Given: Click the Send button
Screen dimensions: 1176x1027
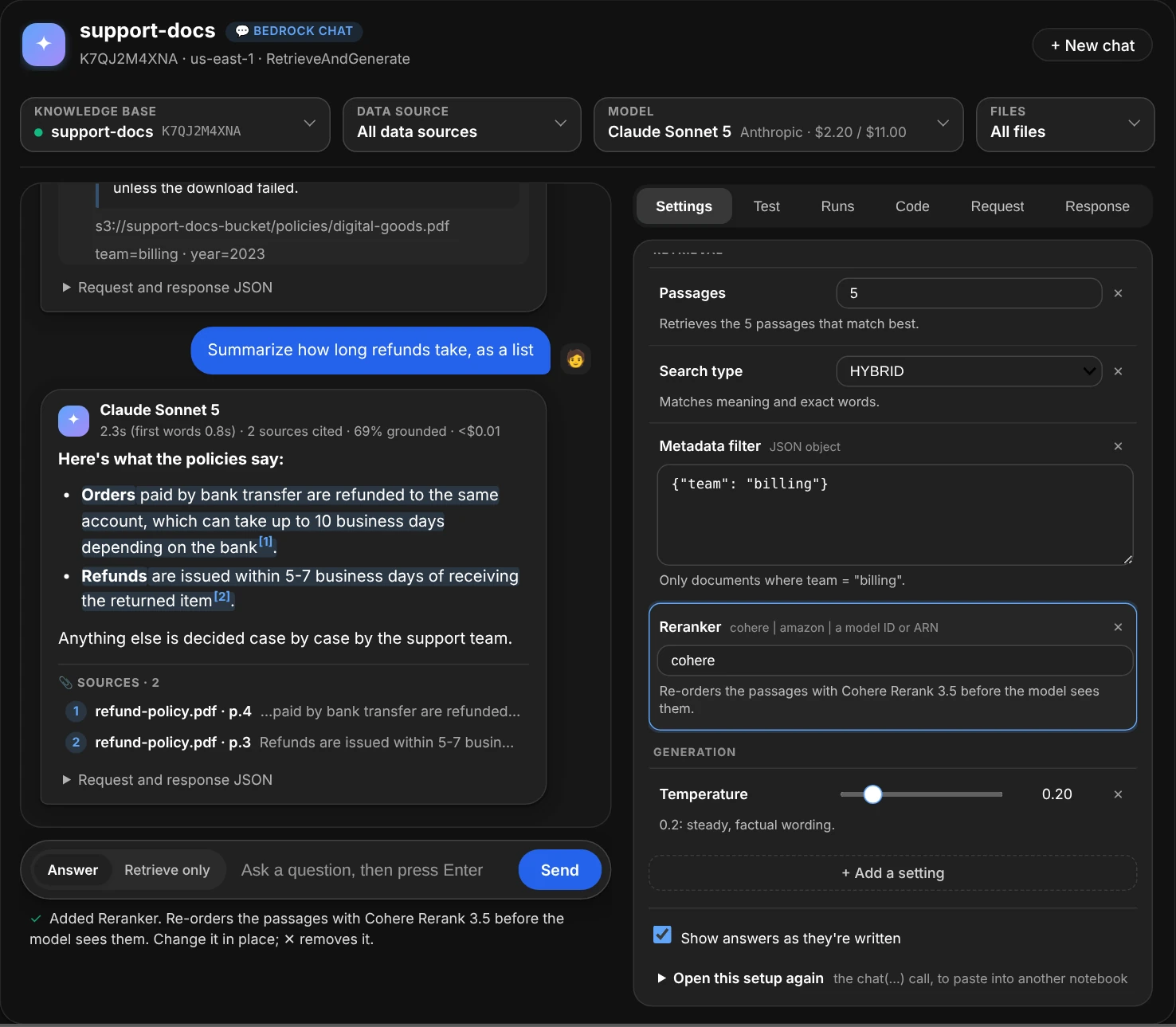Looking at the screenshot, I should click(559, 870).
